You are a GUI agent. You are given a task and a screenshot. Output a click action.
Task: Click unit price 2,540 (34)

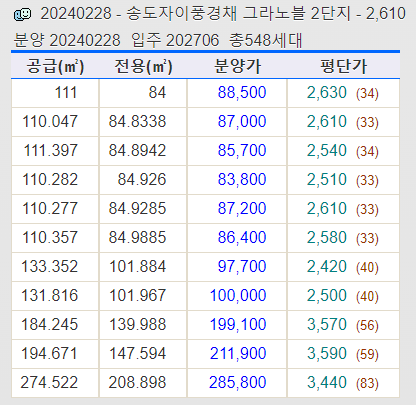point(343,151)
